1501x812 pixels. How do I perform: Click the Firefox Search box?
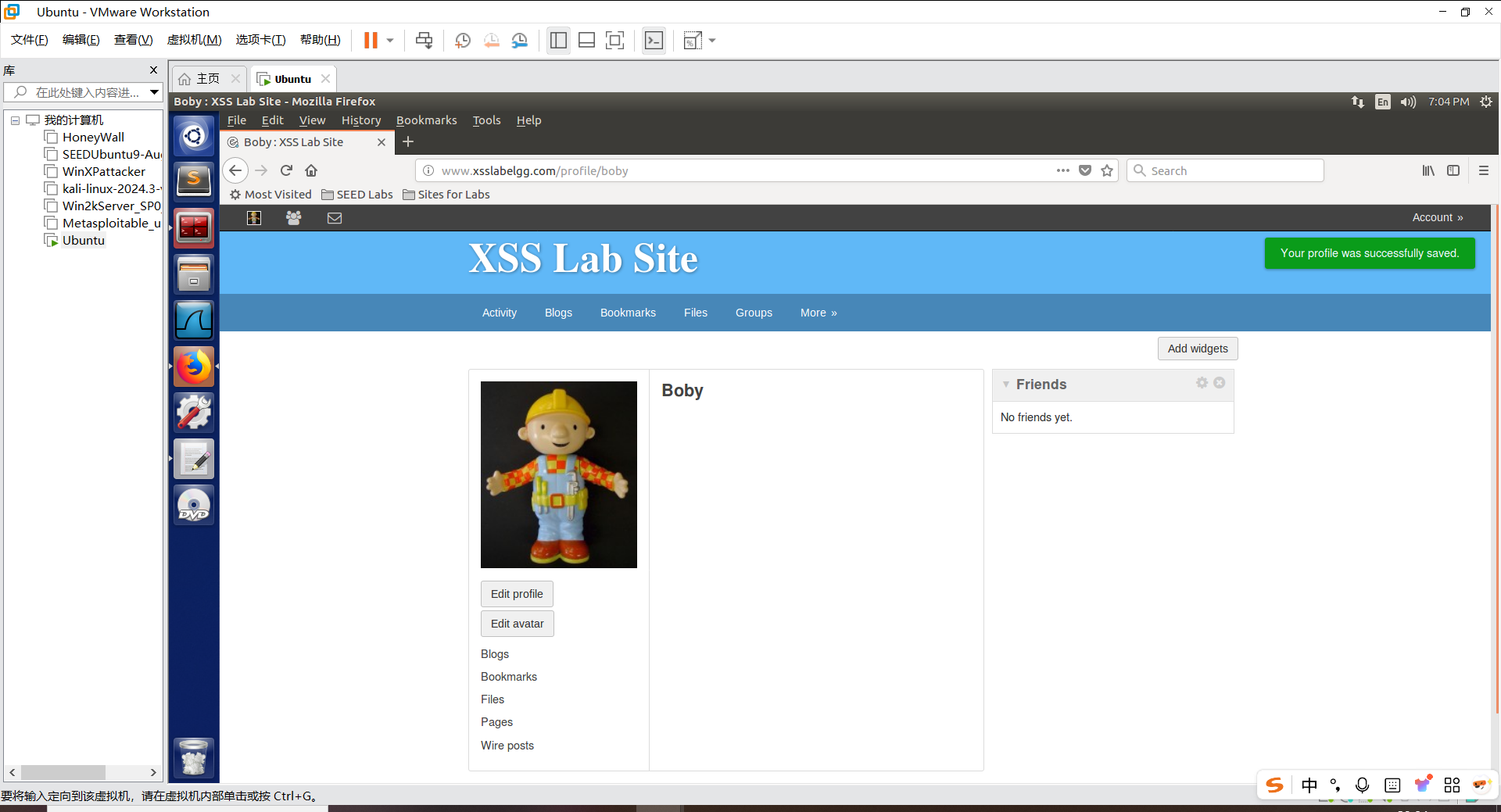coord(1225,170)
